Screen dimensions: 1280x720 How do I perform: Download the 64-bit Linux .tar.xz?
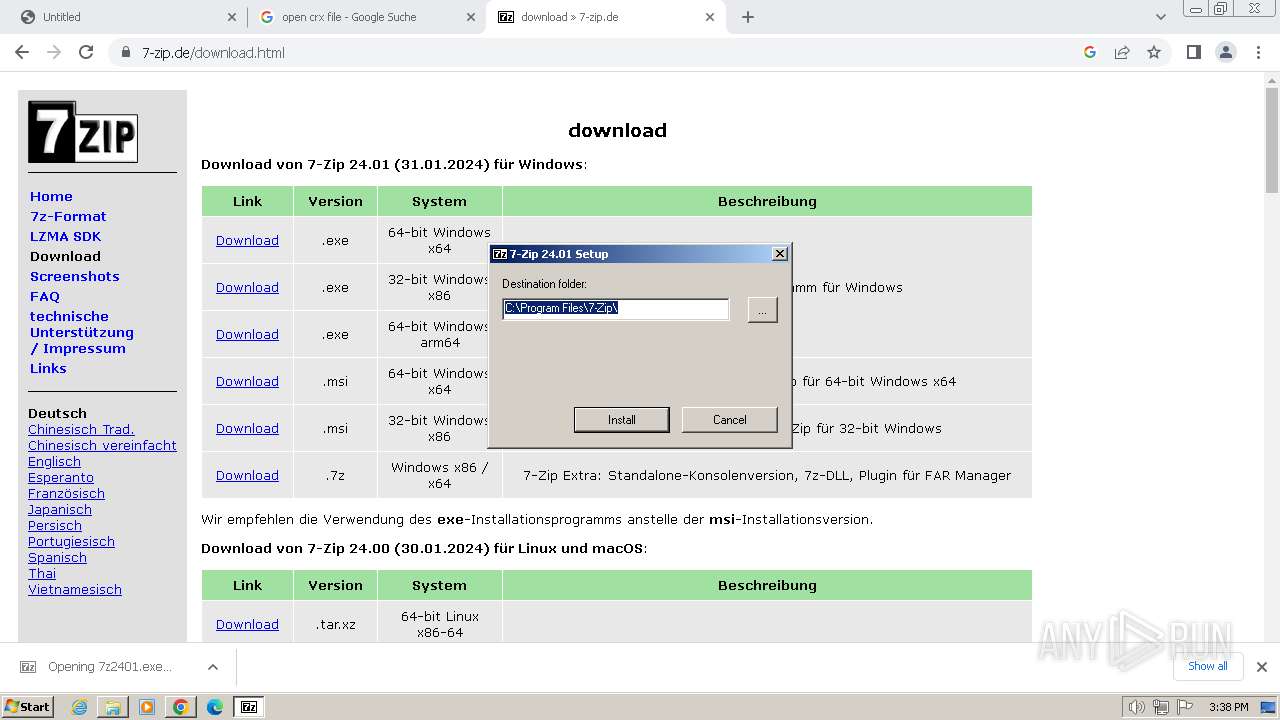click(247, 624)
